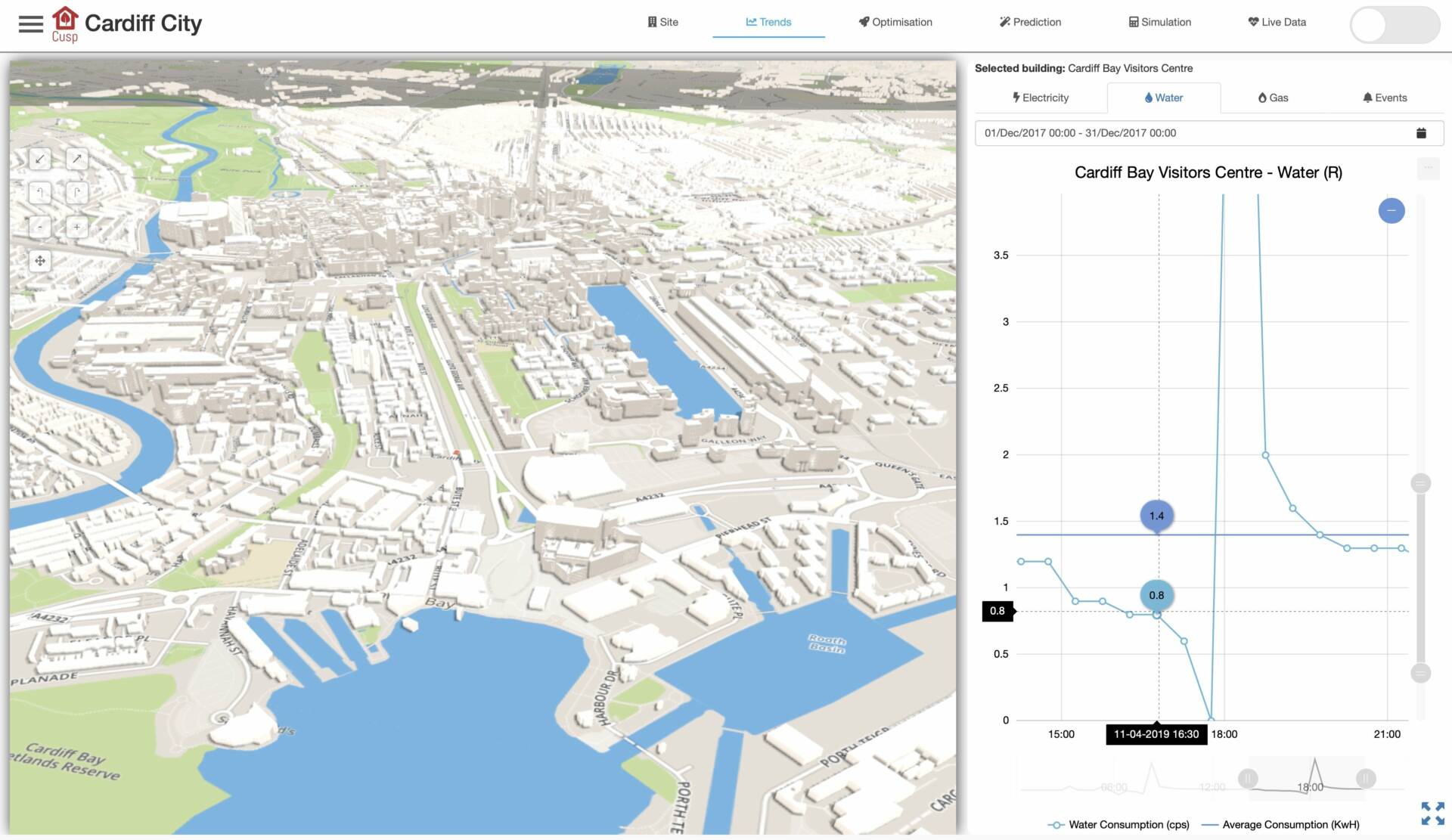Rotate the map view right

tap(76, 193)
